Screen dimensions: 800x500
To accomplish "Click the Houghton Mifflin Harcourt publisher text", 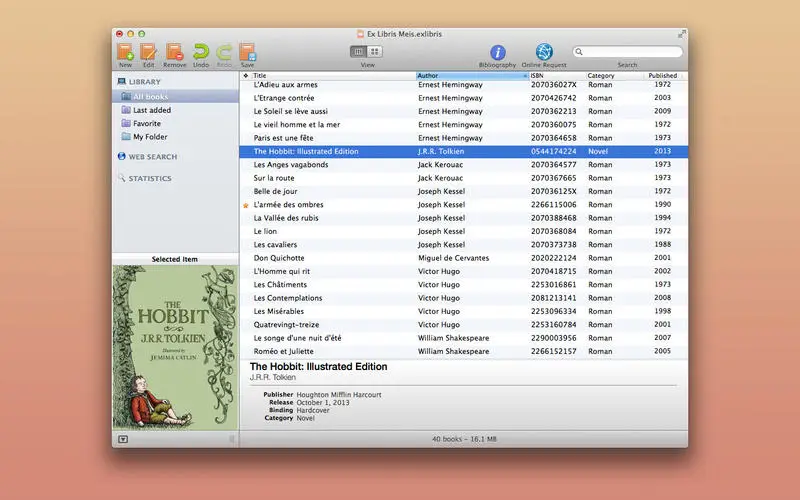I will pyautogui.click(x=339, y=395).
